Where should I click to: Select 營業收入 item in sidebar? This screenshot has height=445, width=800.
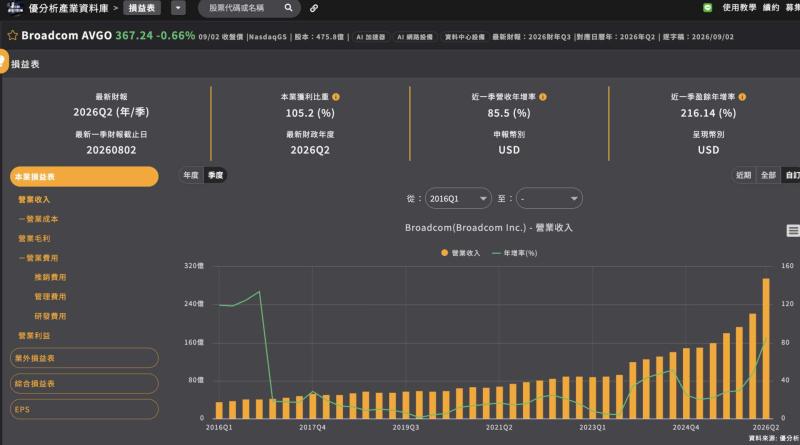34,200
